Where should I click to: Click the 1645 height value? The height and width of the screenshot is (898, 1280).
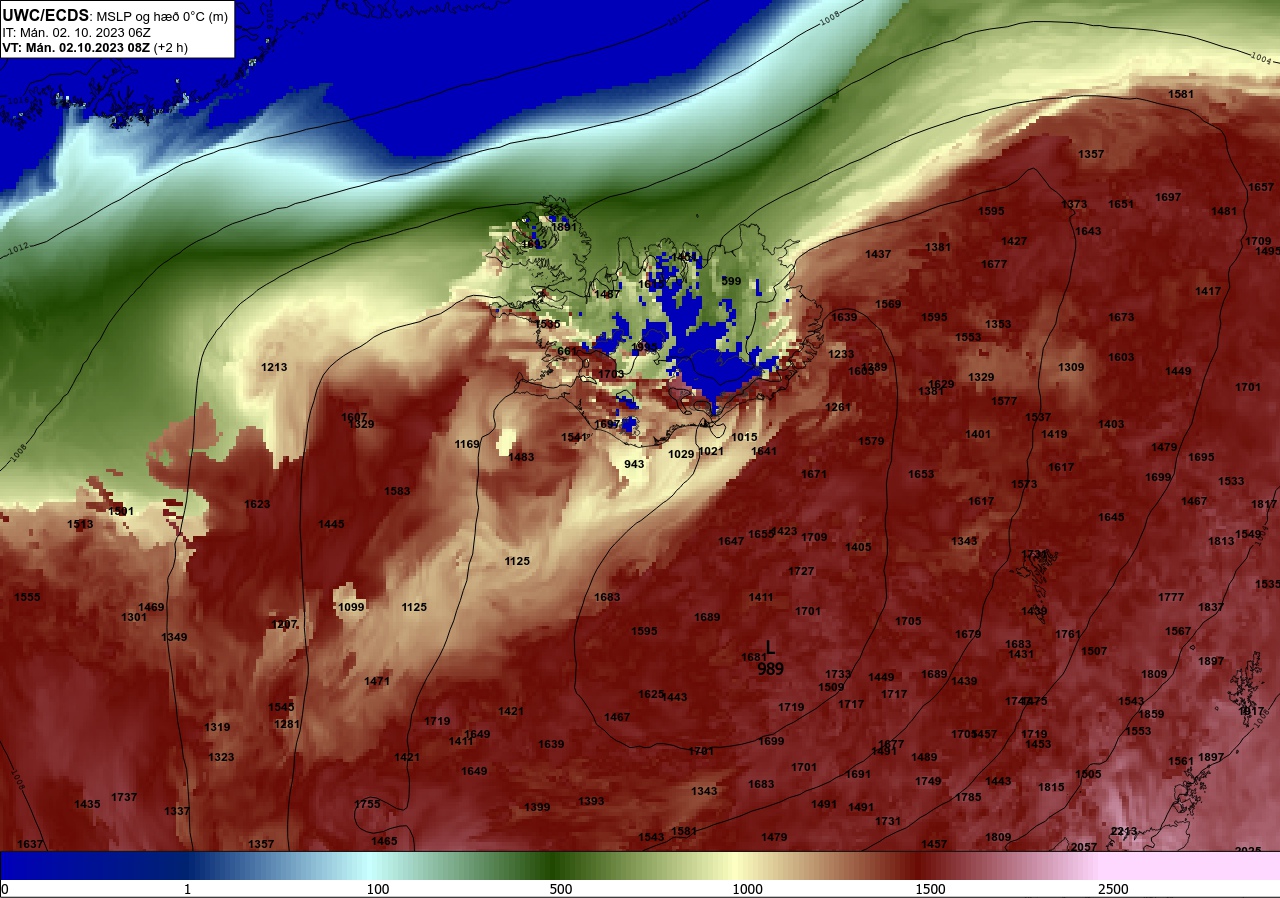point(1111,517)
